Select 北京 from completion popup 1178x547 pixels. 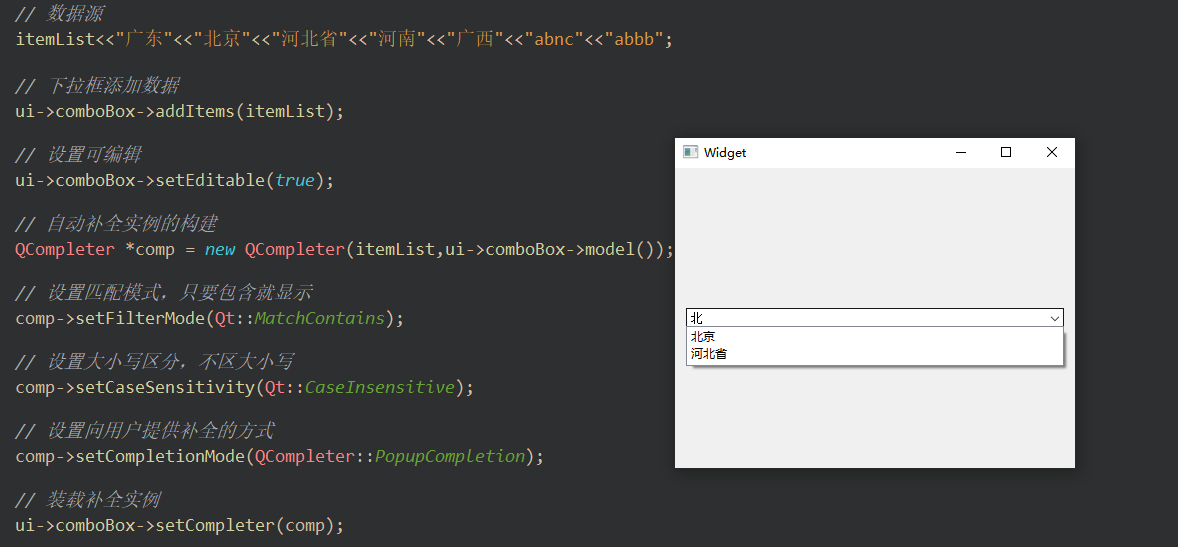pos(874,337)
